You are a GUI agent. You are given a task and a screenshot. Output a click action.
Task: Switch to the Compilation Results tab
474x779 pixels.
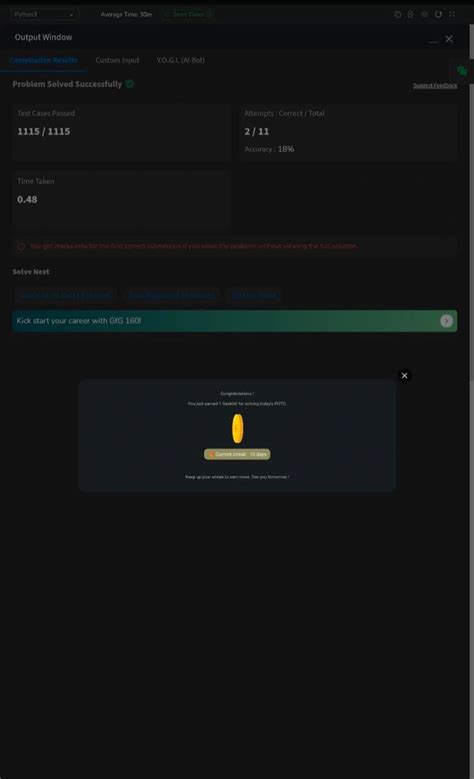tap(44, 60)
